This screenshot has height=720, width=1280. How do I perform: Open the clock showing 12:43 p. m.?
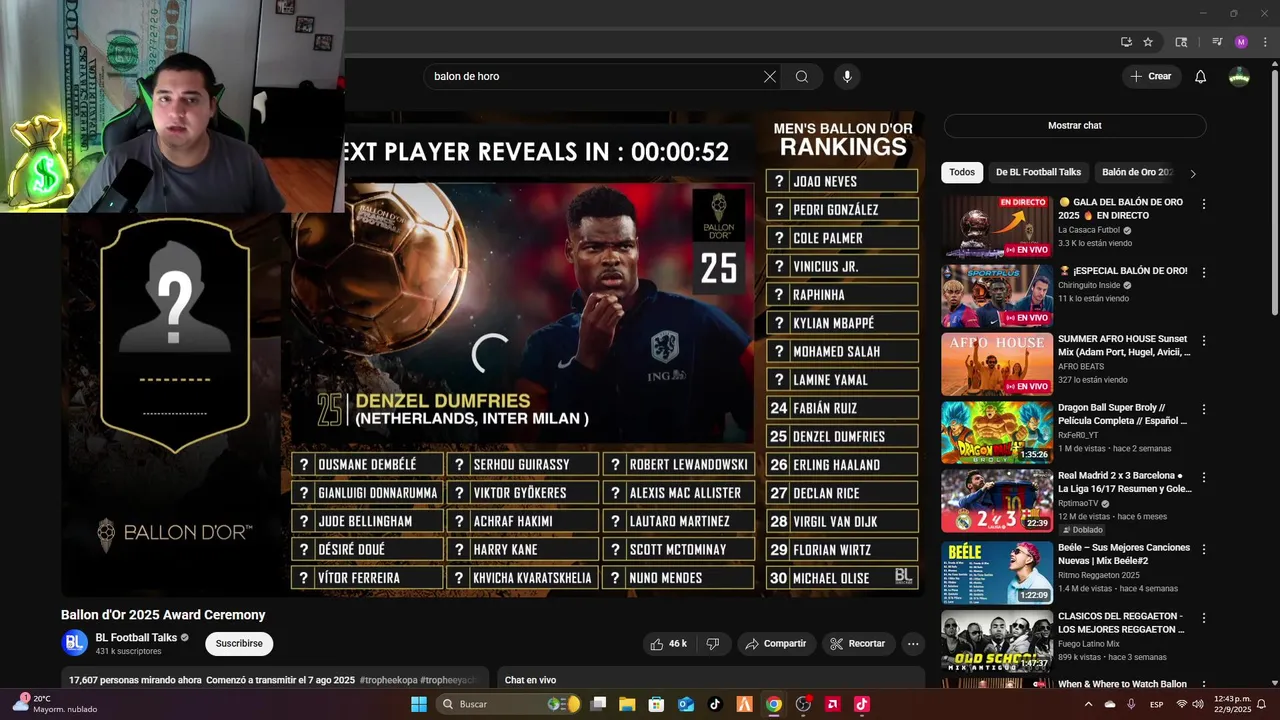1232,704
